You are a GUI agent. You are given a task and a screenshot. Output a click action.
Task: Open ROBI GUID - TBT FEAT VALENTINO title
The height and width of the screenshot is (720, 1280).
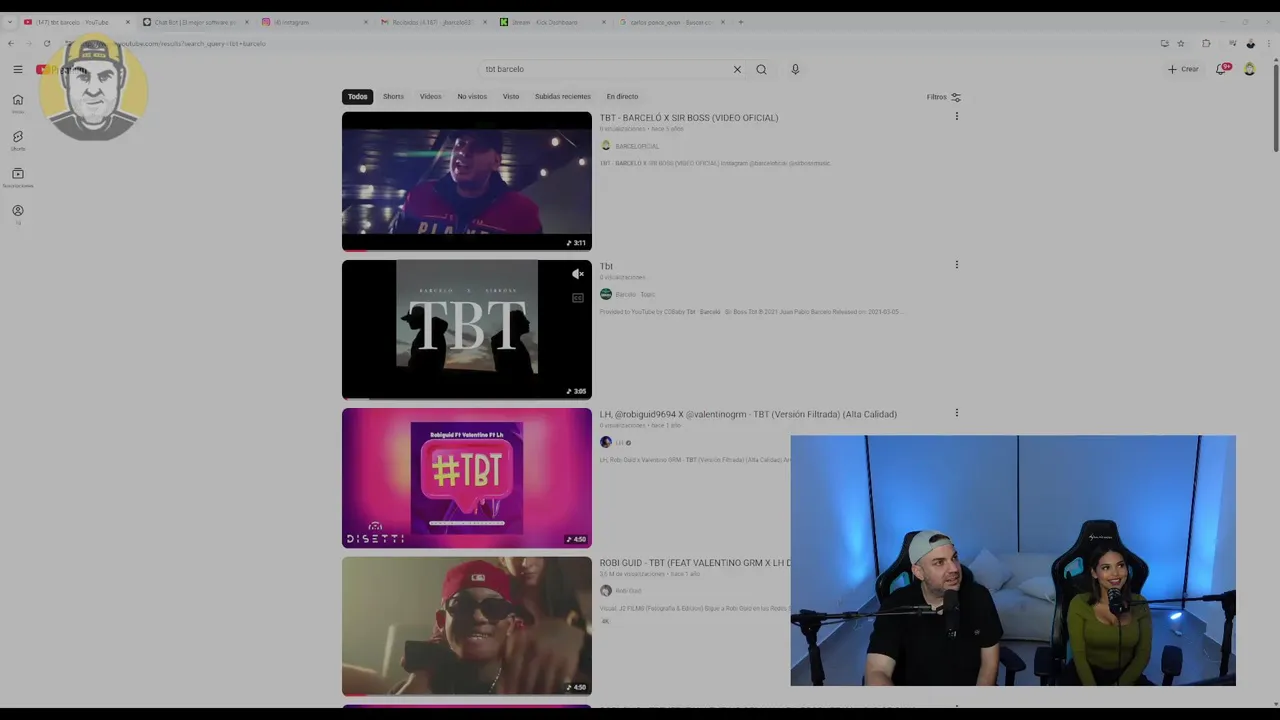(695, 563)
